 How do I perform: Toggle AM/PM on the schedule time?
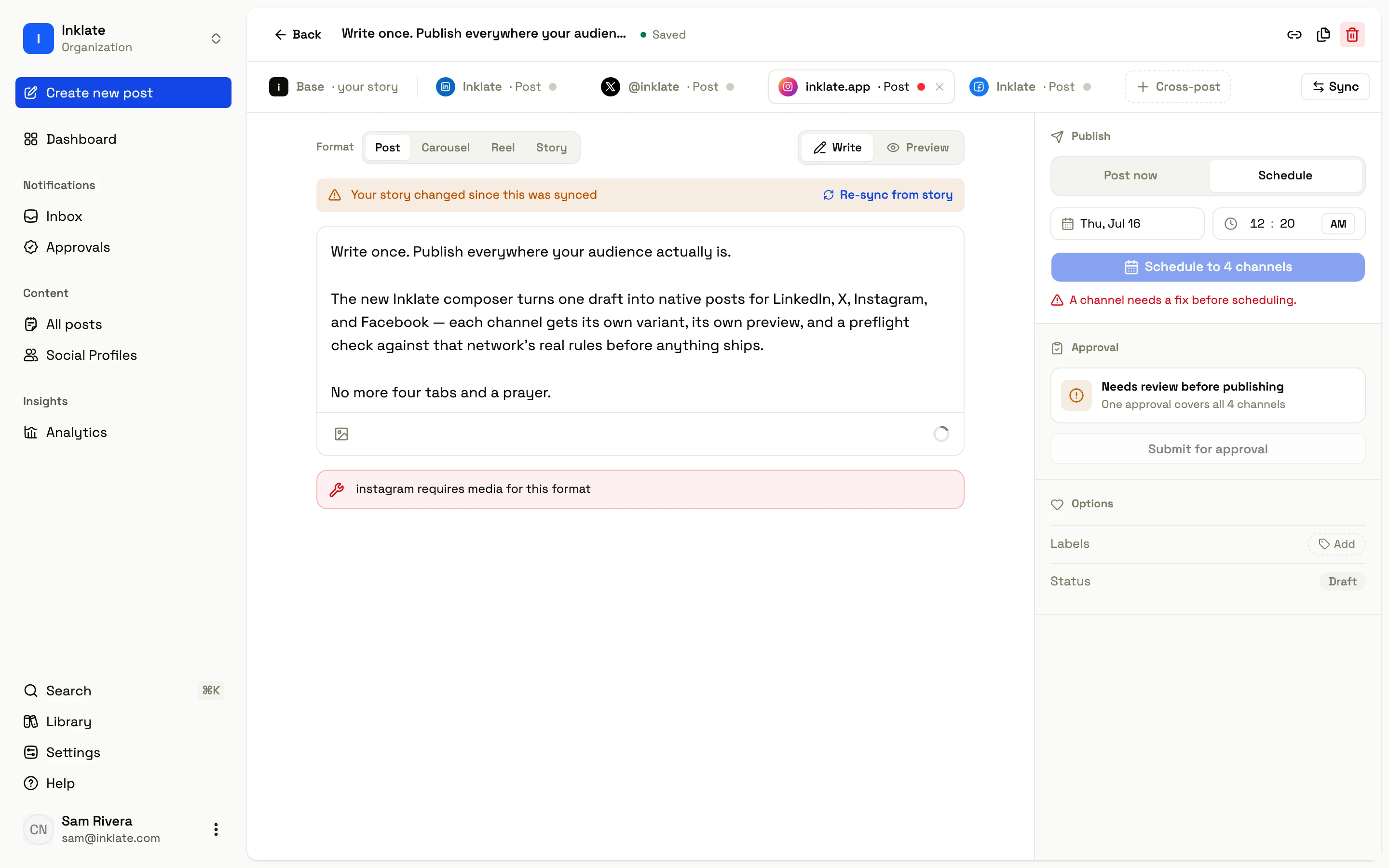[1338, 224]
